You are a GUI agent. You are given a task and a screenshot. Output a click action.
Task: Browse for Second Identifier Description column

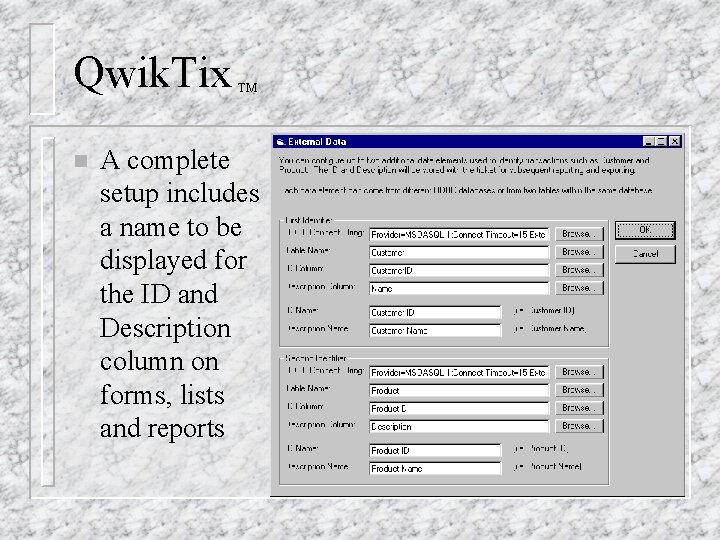pos(579,426)
